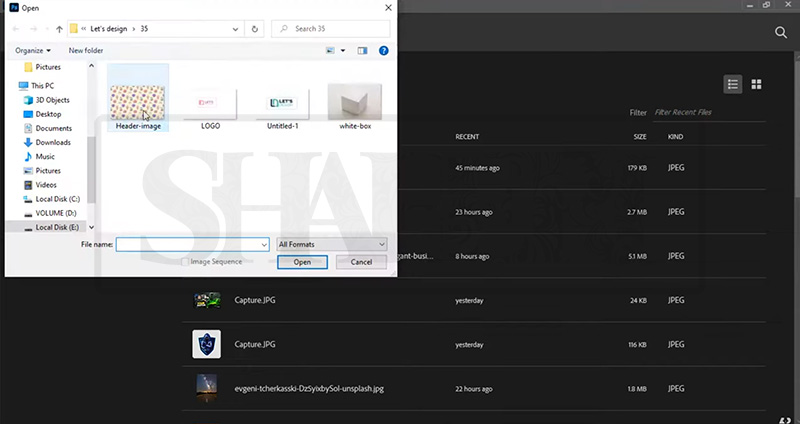Viewport: 800px width, 424px height.
Task: Open the Organize menu
Action: tap(32, 50)
